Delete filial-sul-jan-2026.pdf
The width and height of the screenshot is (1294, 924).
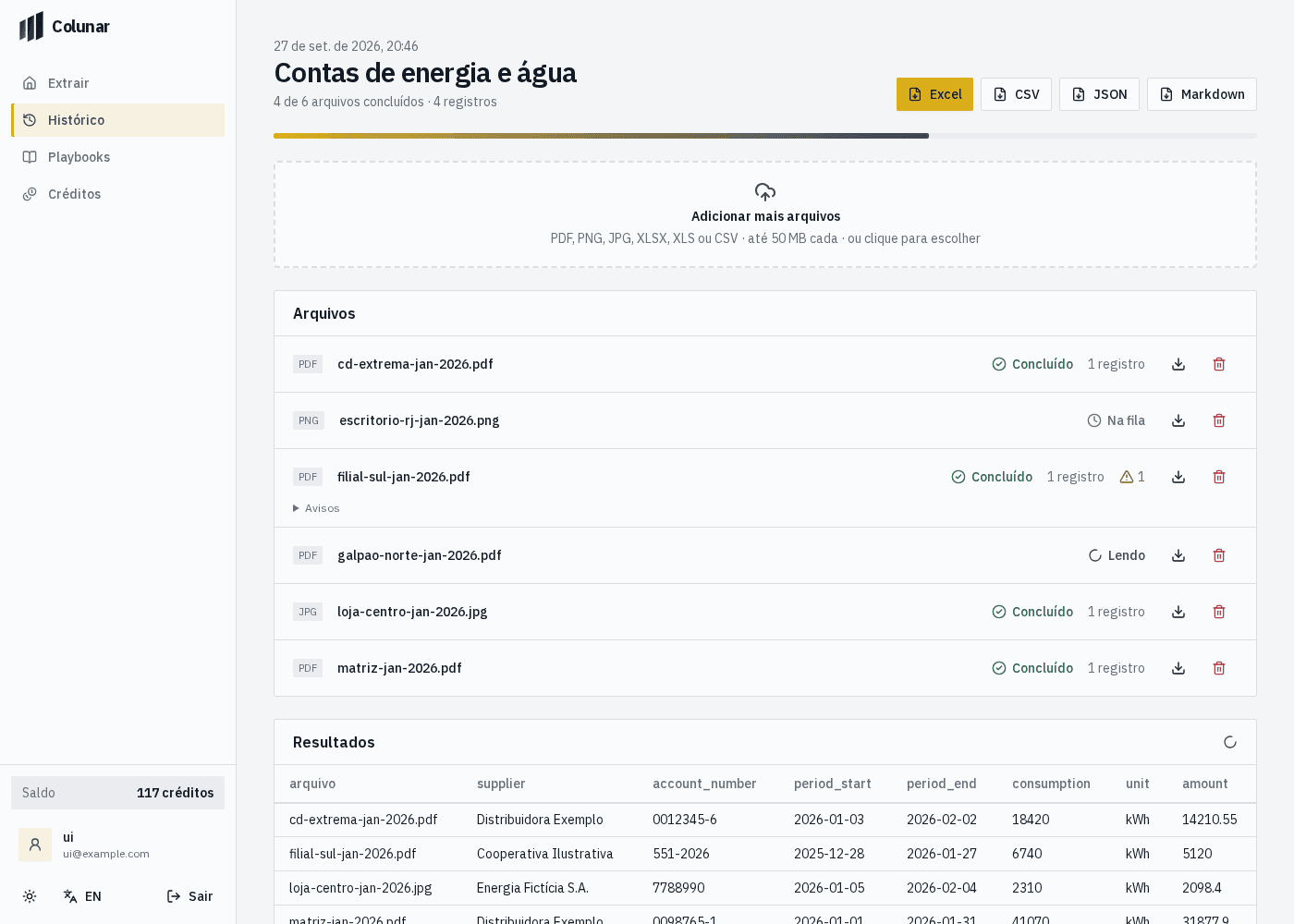1219,477
